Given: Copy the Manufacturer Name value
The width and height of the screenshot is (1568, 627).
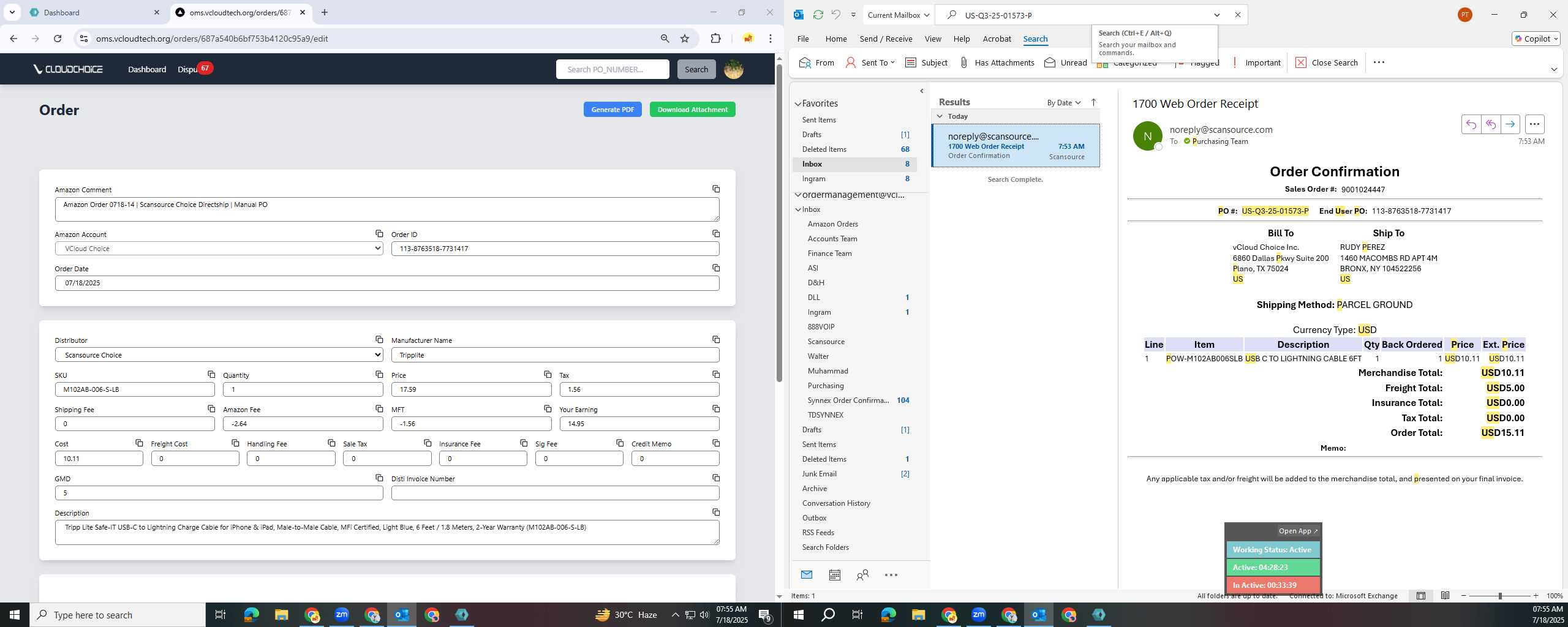Looking at the screenshot, I should pos(715,339).
